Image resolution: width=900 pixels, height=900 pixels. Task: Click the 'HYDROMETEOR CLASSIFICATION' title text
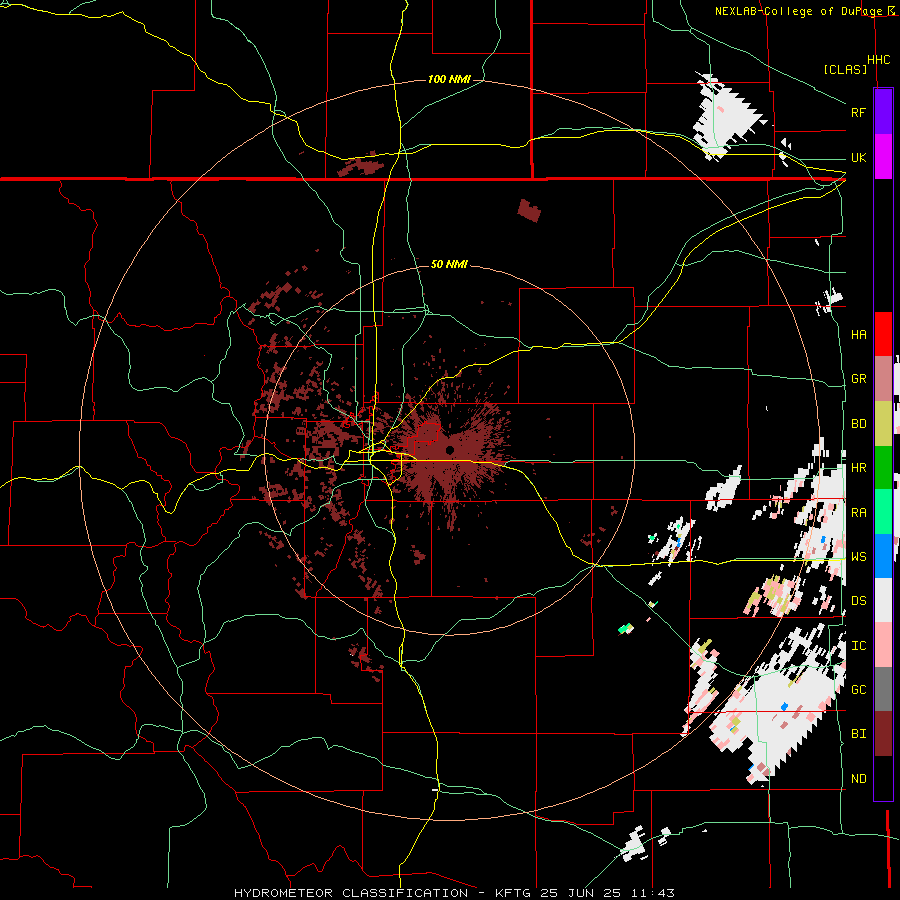tap(351, 893)
